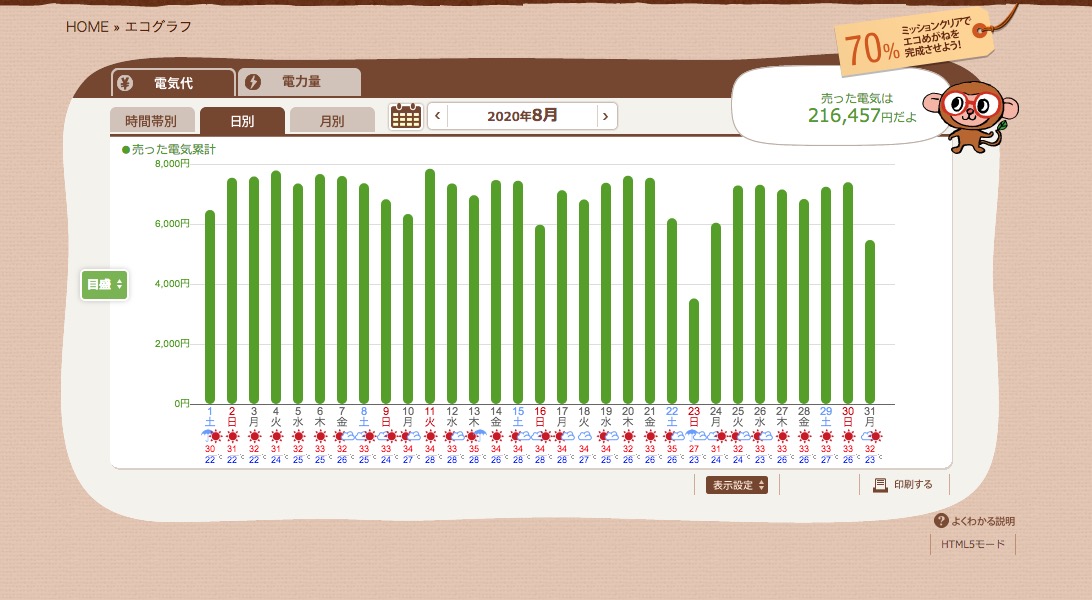The width and height of the screenshot is (1092, 600).
Task: Click the printer icon beside 印刷する
Action: pos(880,485)
